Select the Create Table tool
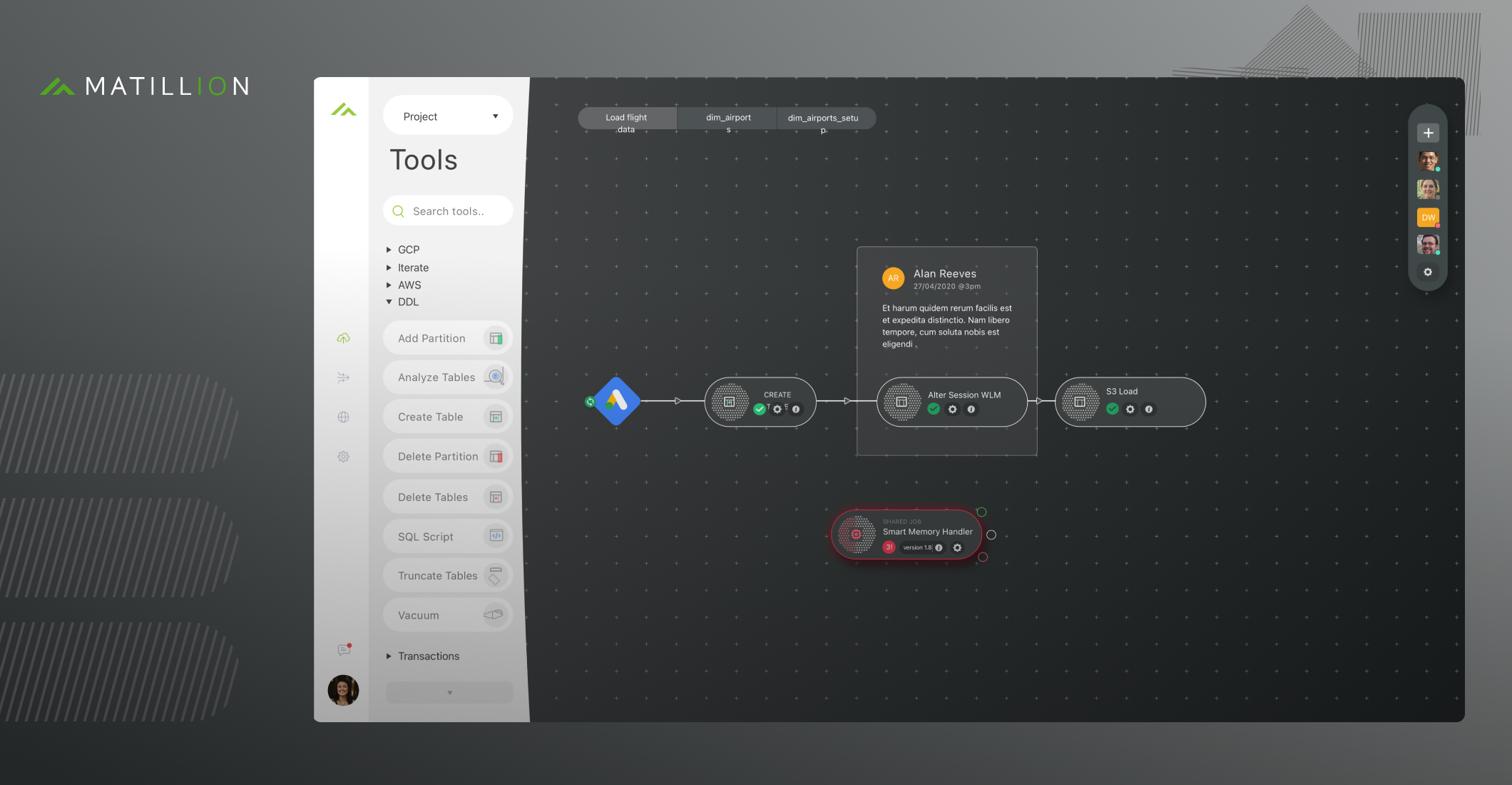 (447, 416)
